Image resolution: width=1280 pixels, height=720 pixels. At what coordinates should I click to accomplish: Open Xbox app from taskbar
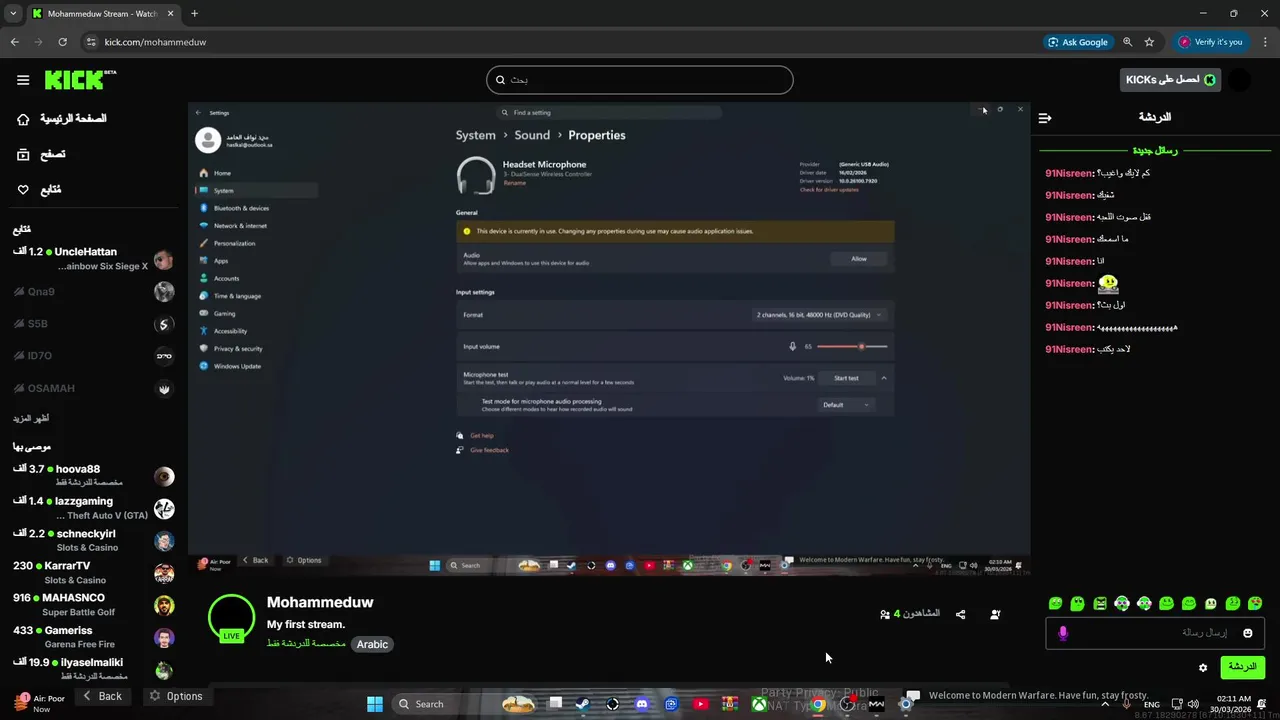pos(759,704)
